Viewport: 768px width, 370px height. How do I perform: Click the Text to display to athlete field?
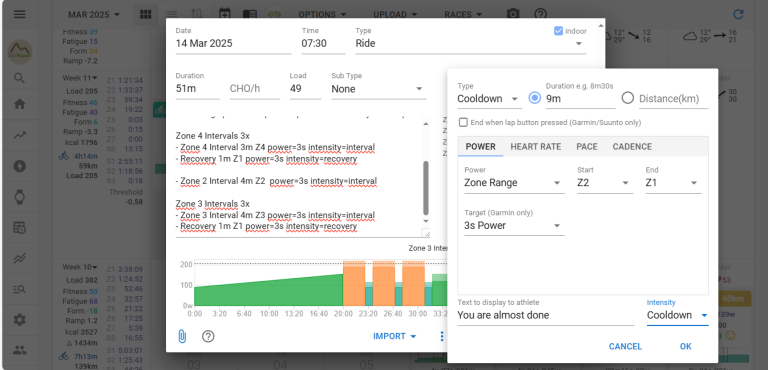[546, 316]
